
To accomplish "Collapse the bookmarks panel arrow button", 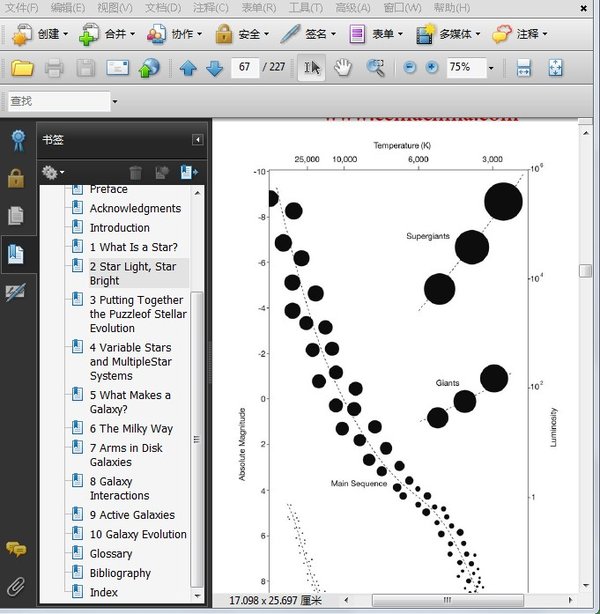I will 198,140.
